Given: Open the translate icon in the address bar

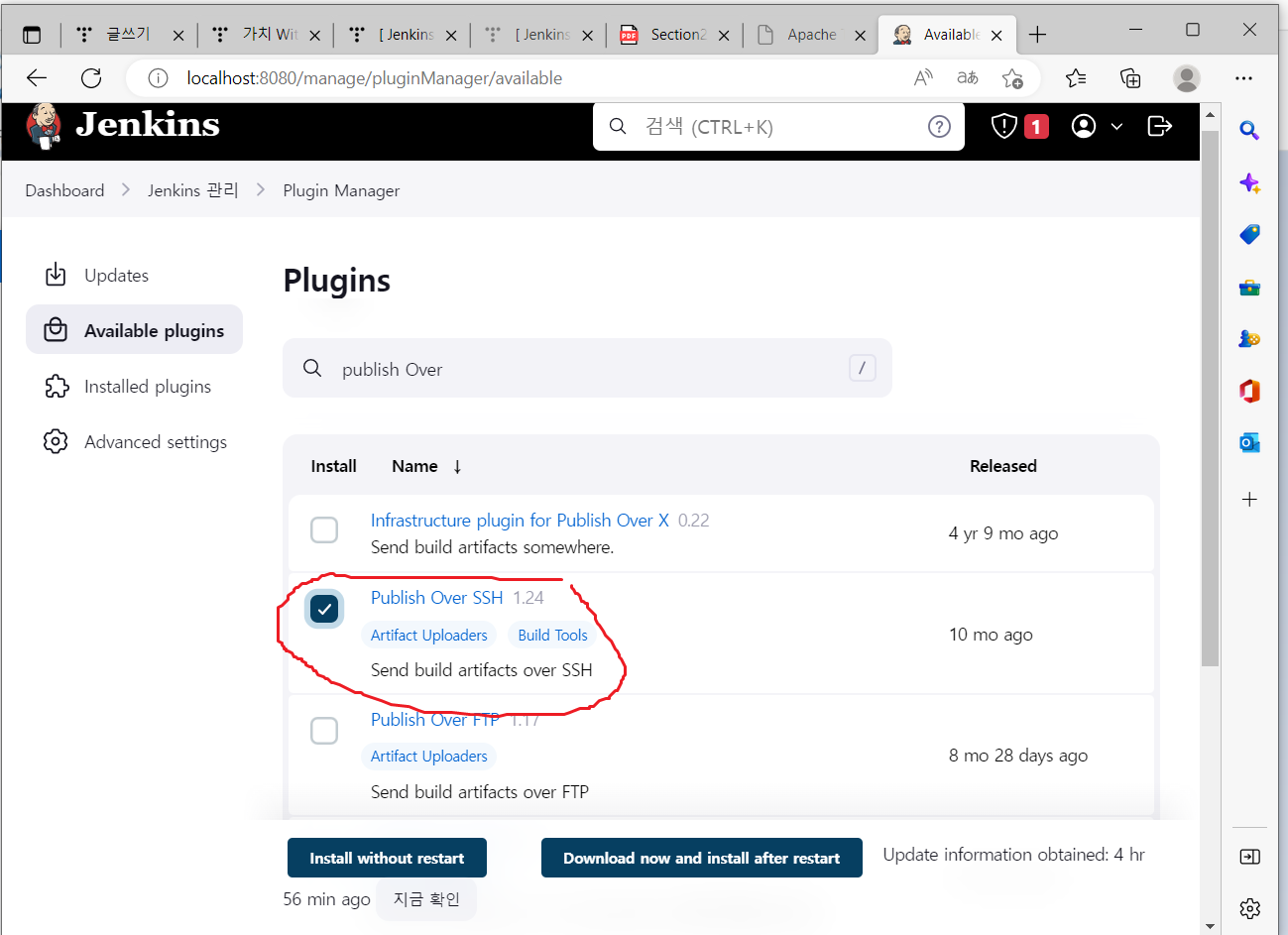Looking at the screenshot, I should point(968,78).
